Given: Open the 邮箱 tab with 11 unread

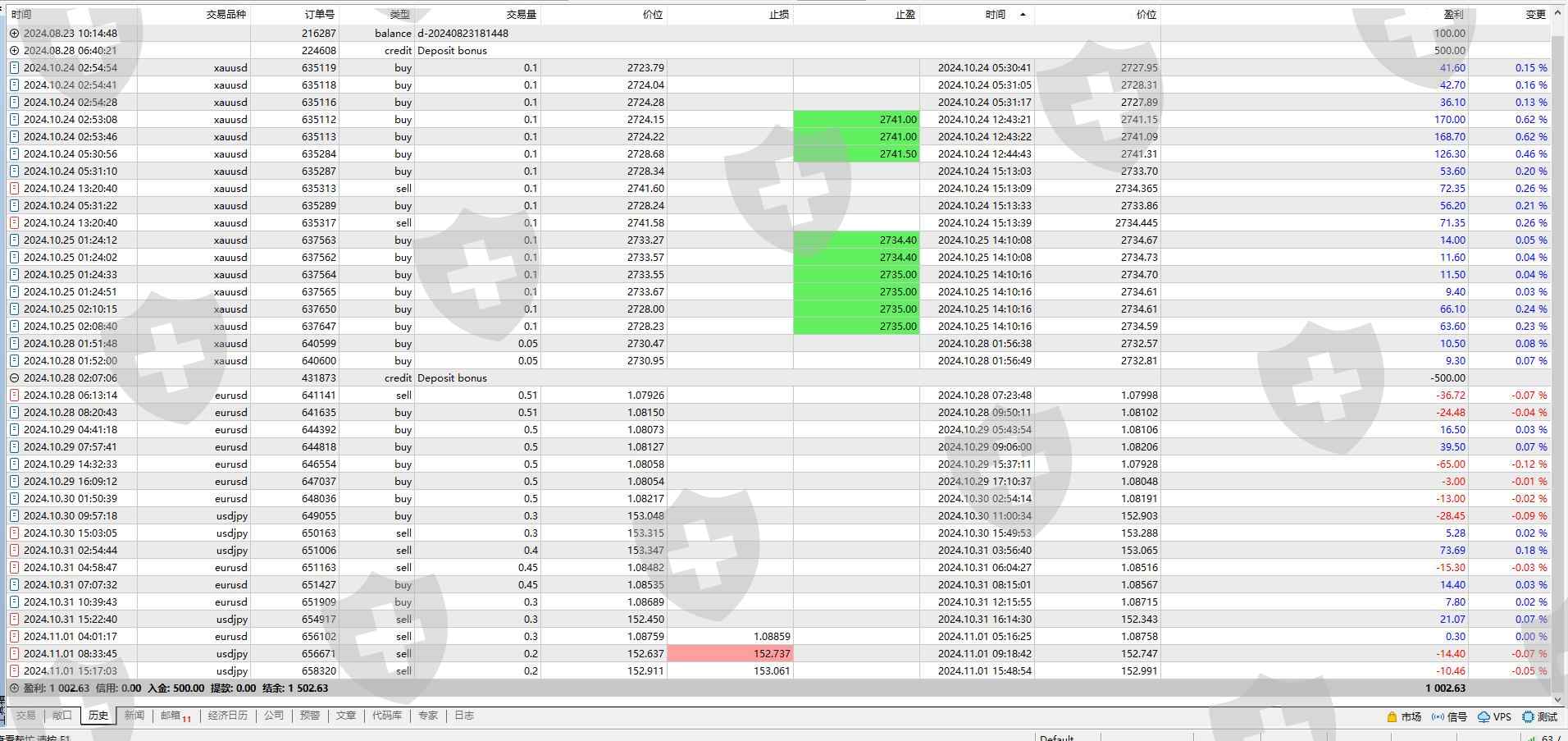Looking at the screenshot, I should [175, 716].
